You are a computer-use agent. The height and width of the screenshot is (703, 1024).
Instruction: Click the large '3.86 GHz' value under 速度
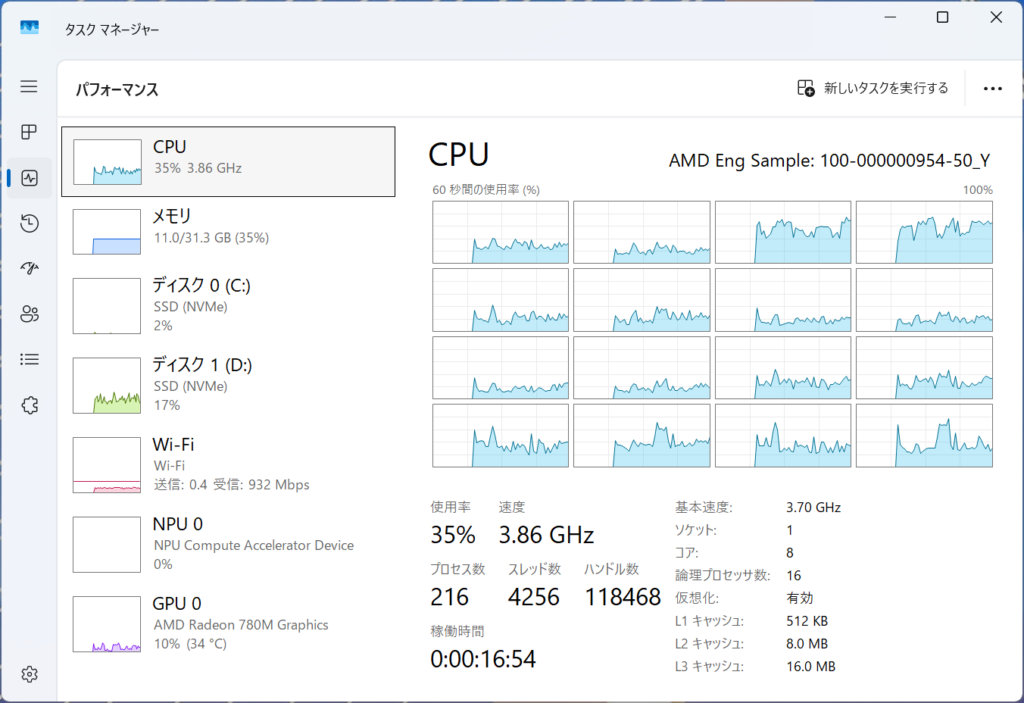(x=546, y=534)
